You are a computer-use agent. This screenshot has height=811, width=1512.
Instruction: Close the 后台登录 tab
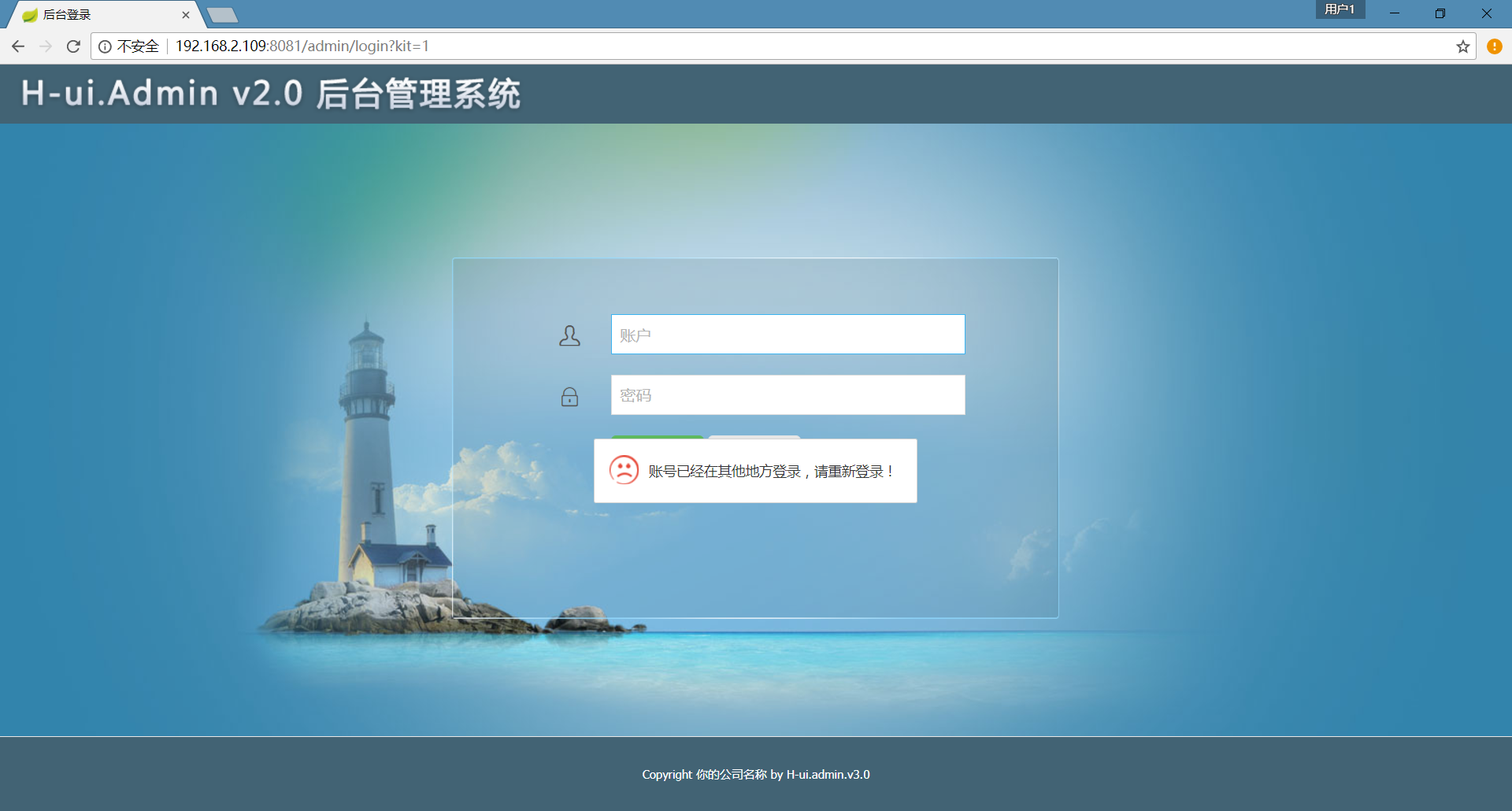pyautogui.click(x=186, y=15)
